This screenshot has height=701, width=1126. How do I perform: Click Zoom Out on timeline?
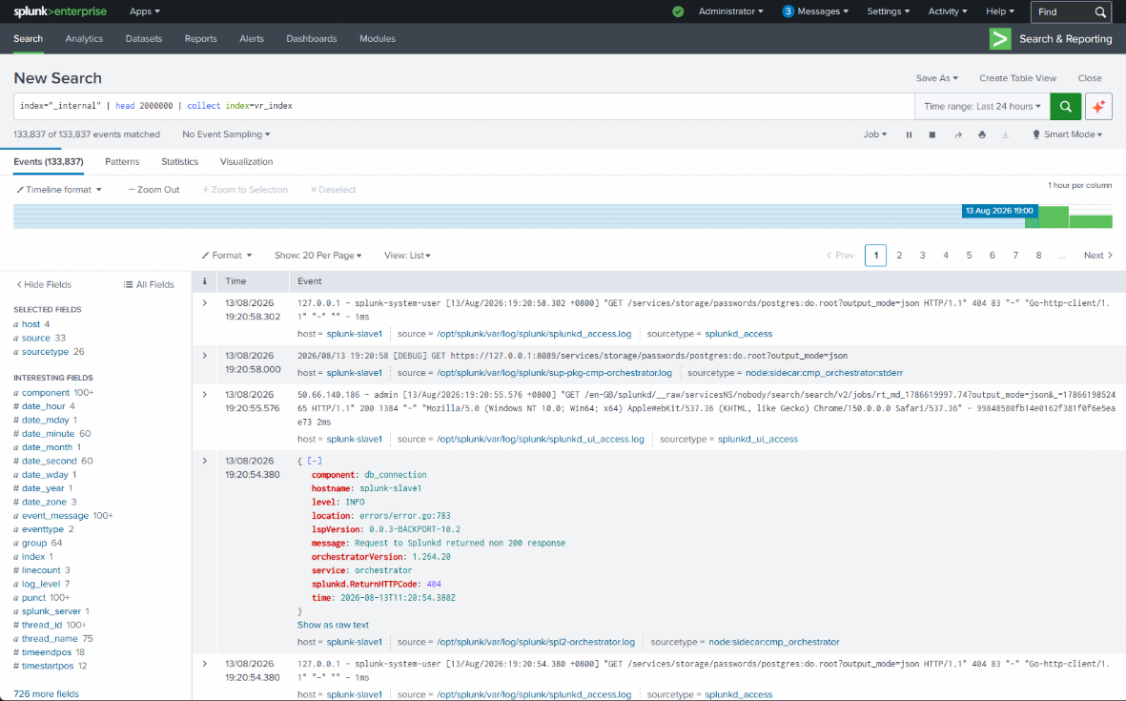pos(154,190)
